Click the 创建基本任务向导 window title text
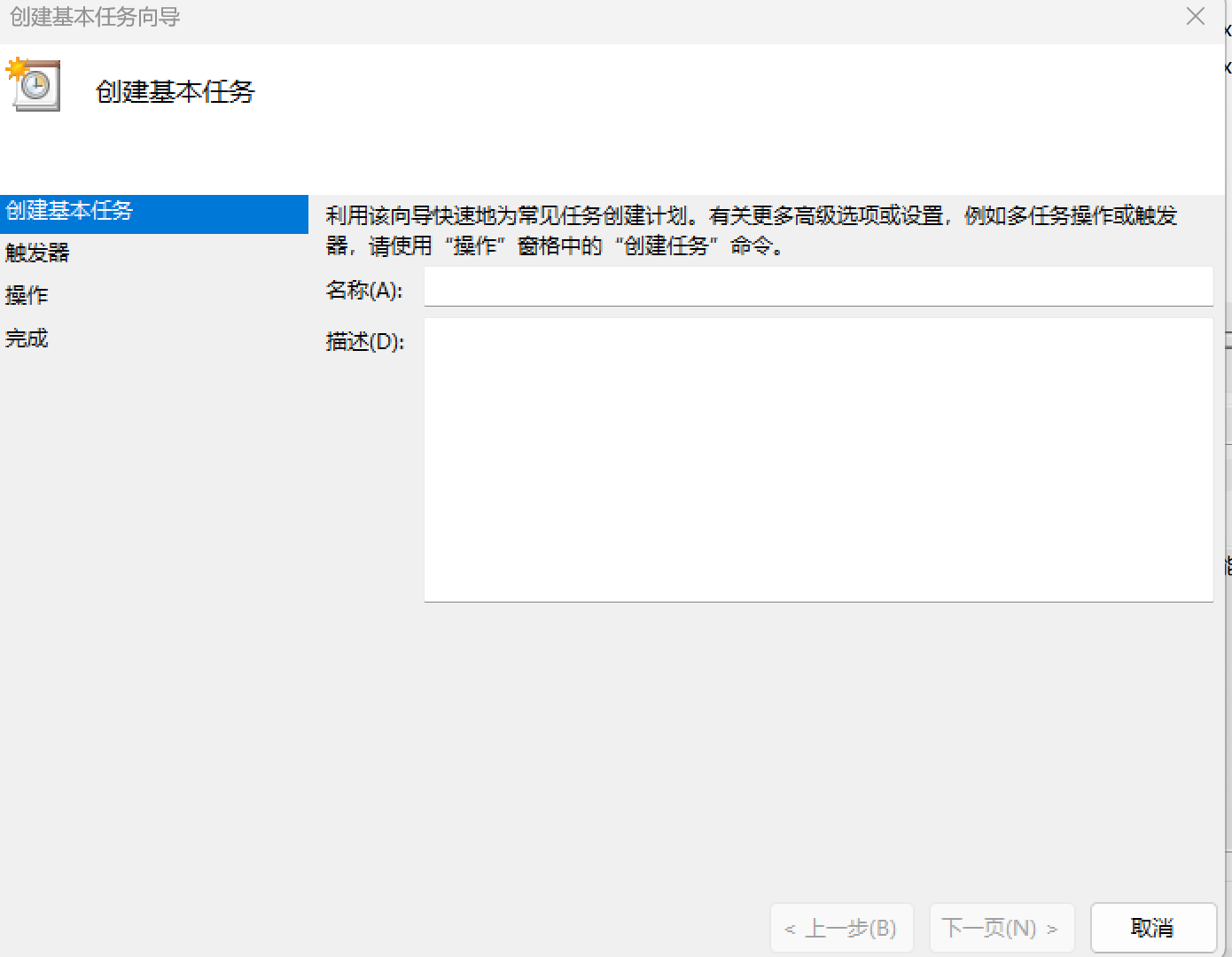The image size is (1232, 957). click(95, 17)
